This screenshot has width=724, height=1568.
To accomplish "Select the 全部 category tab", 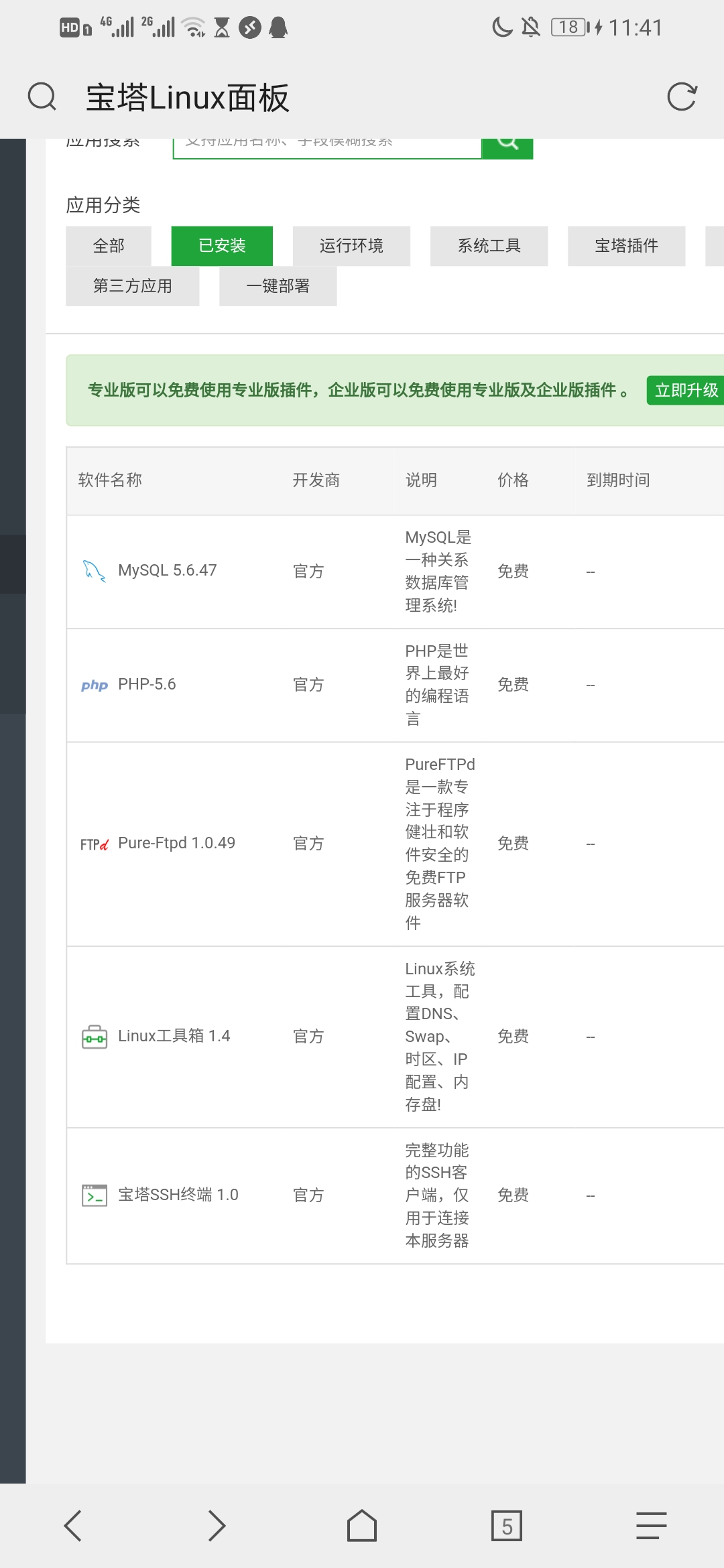I will 109,246.
